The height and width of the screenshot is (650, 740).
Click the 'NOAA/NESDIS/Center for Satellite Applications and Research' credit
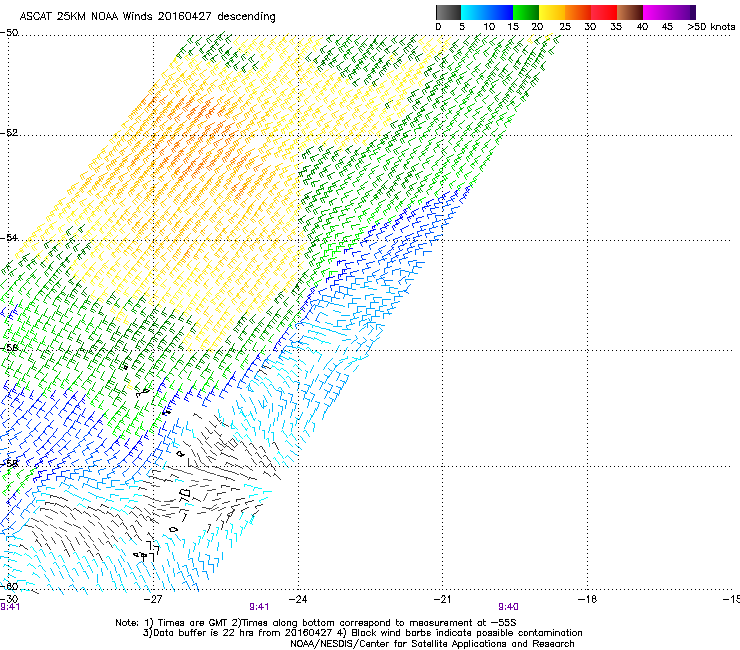click(432, 644)
